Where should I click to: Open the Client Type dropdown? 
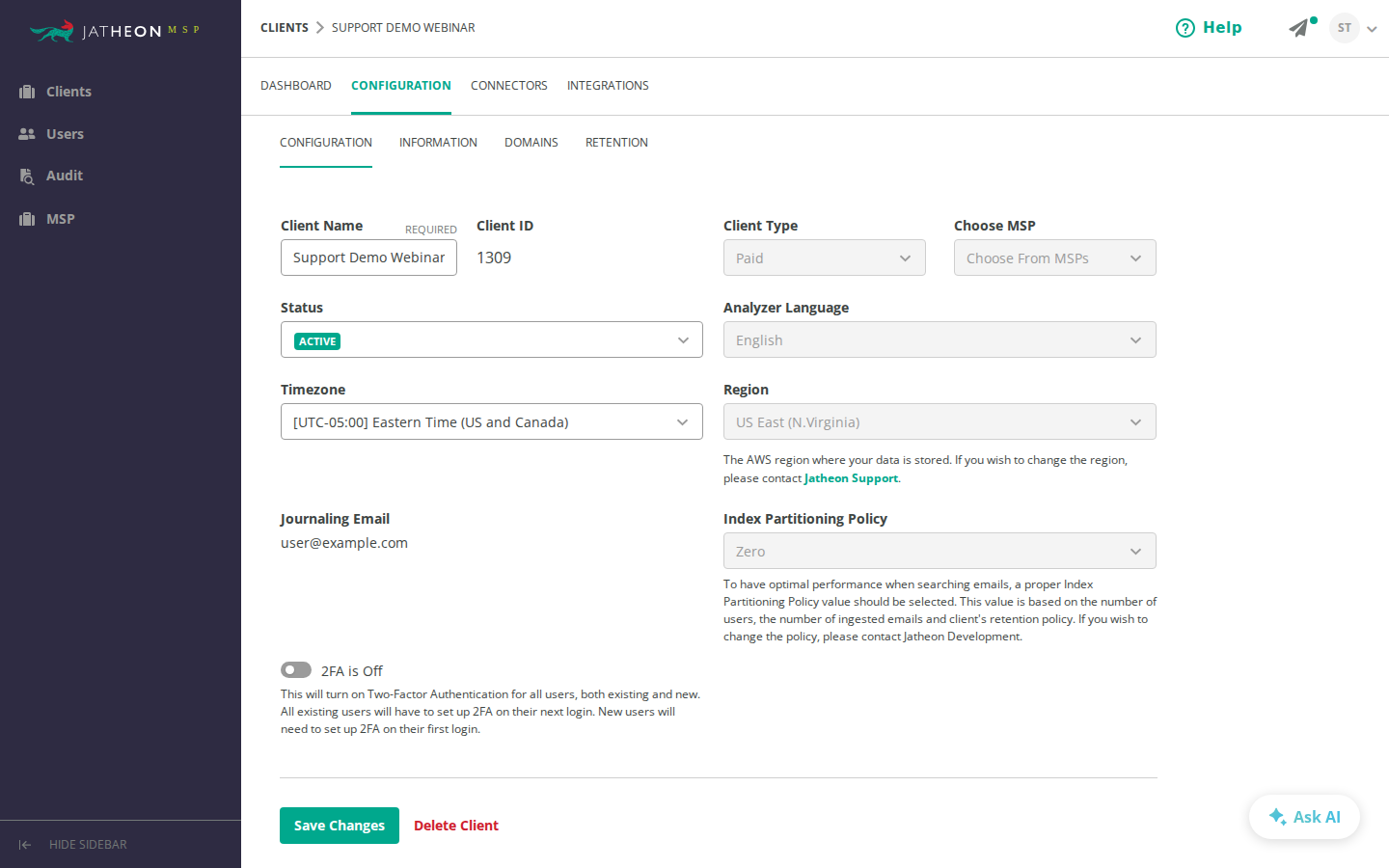825,258
